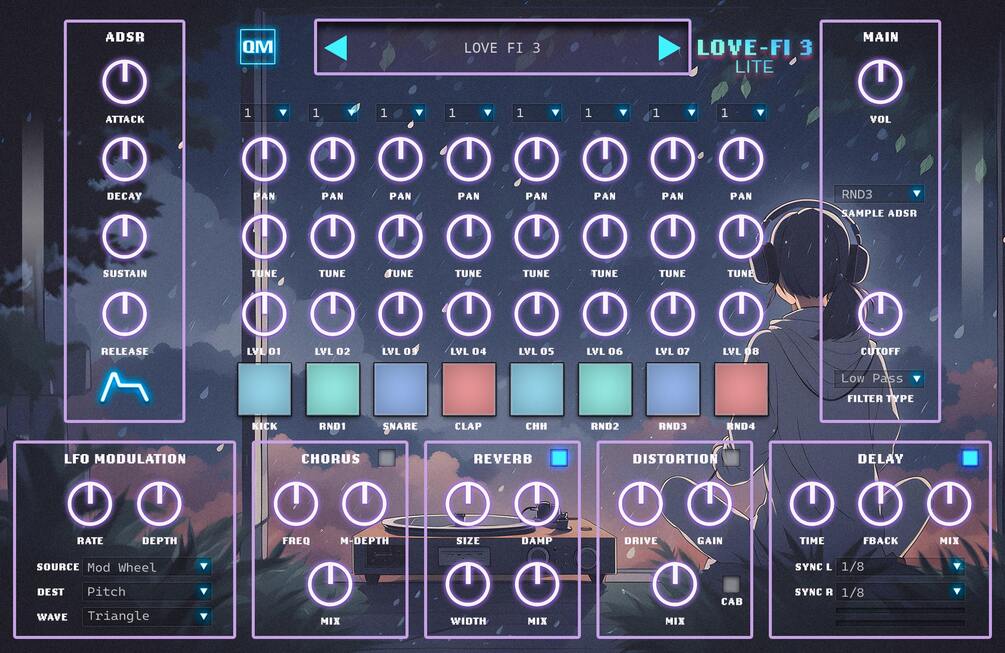Click the chorus MIX knob

click(330, 584)
